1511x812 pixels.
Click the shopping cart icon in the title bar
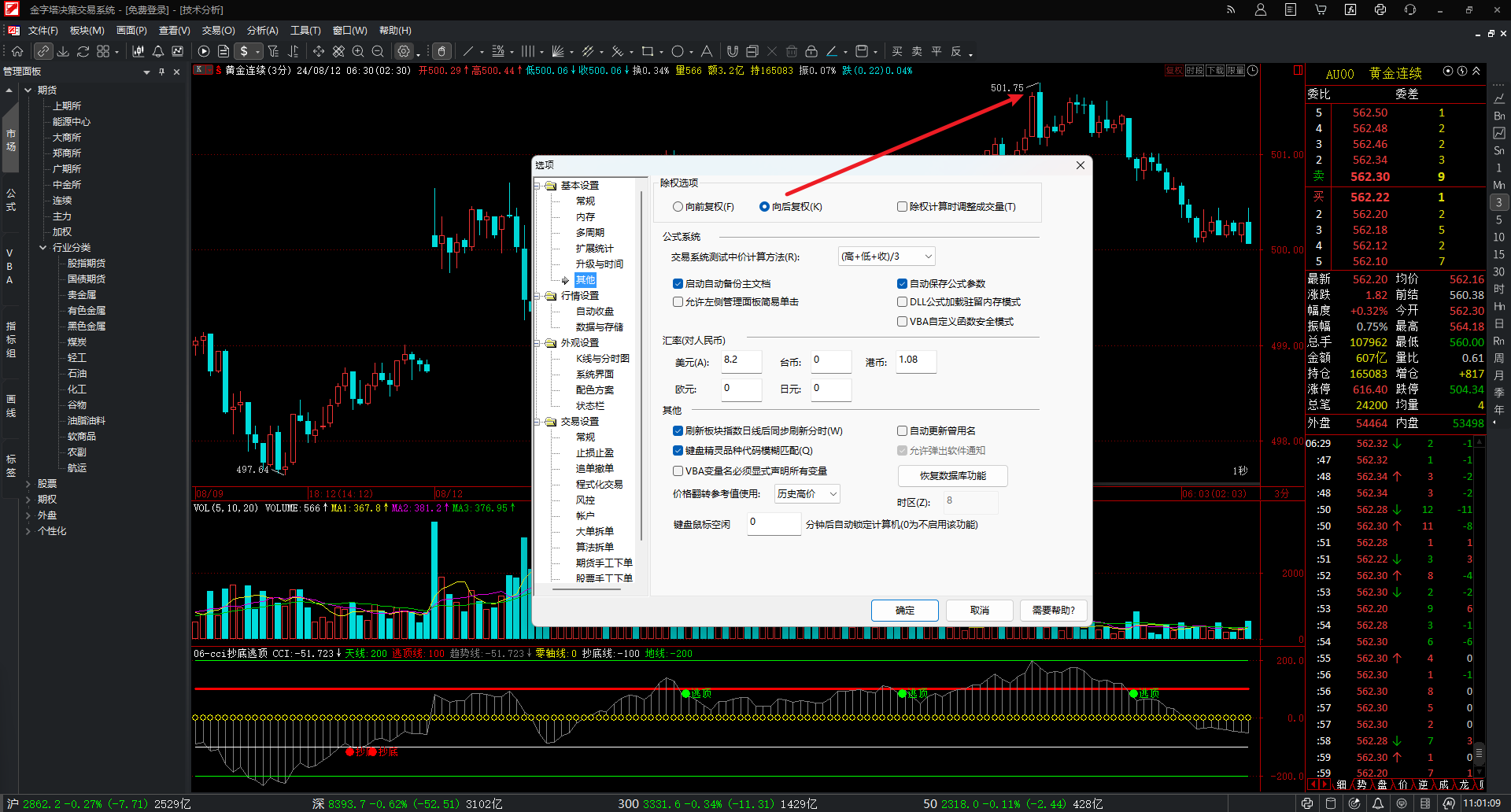pyautogui.click(x=1321, y=9)
